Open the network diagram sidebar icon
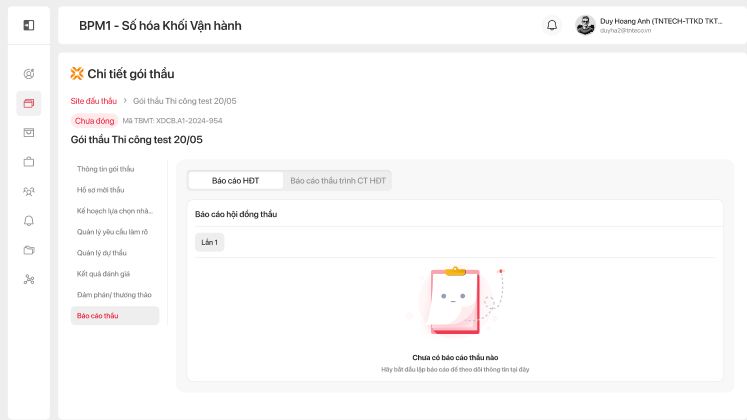Image resolution: width=747 pixels, height=420 pixels. [x=29, y=279]
